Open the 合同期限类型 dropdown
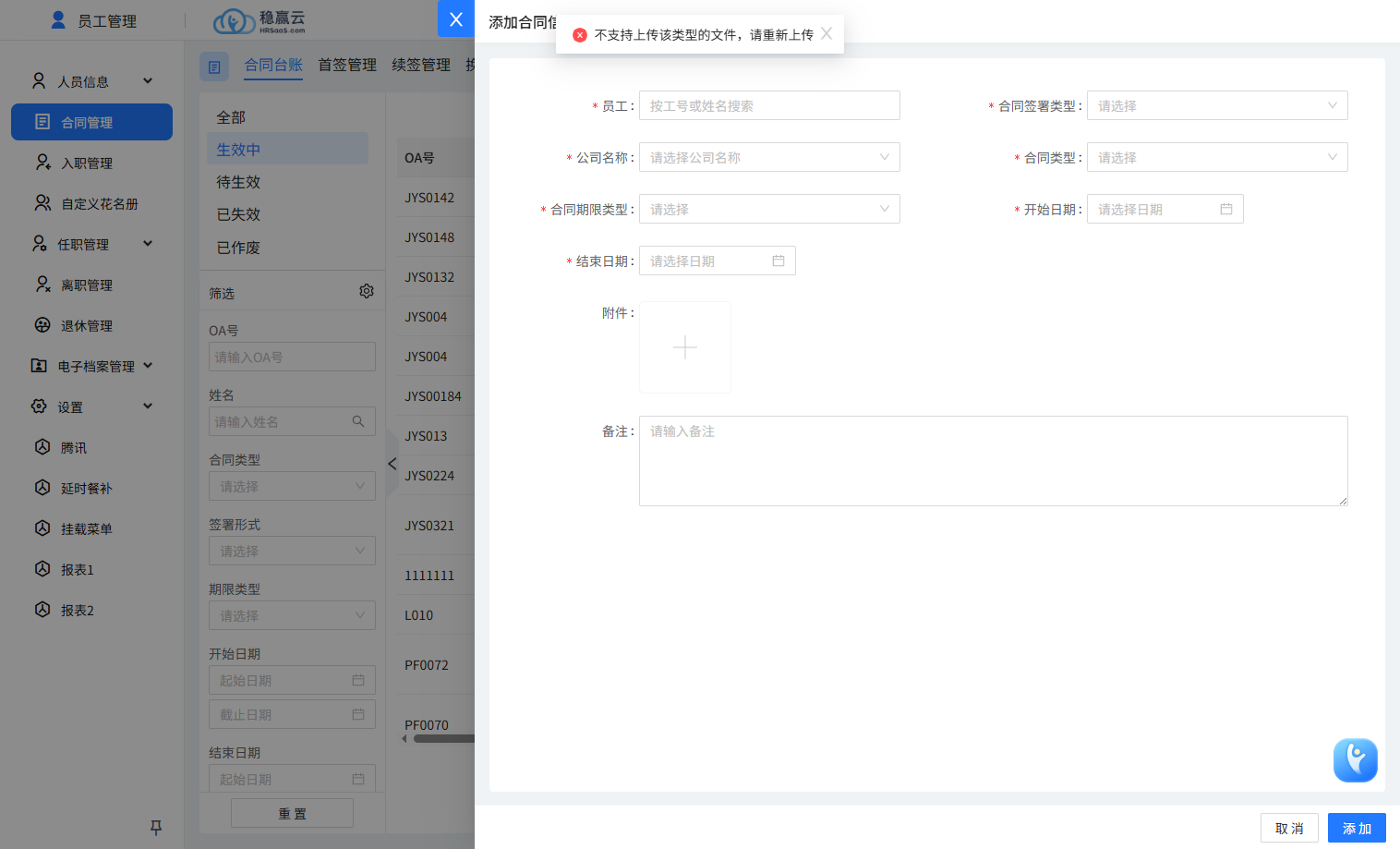Image resolution: width=1400 pixels, height=849 pixels. click(768, 210)
